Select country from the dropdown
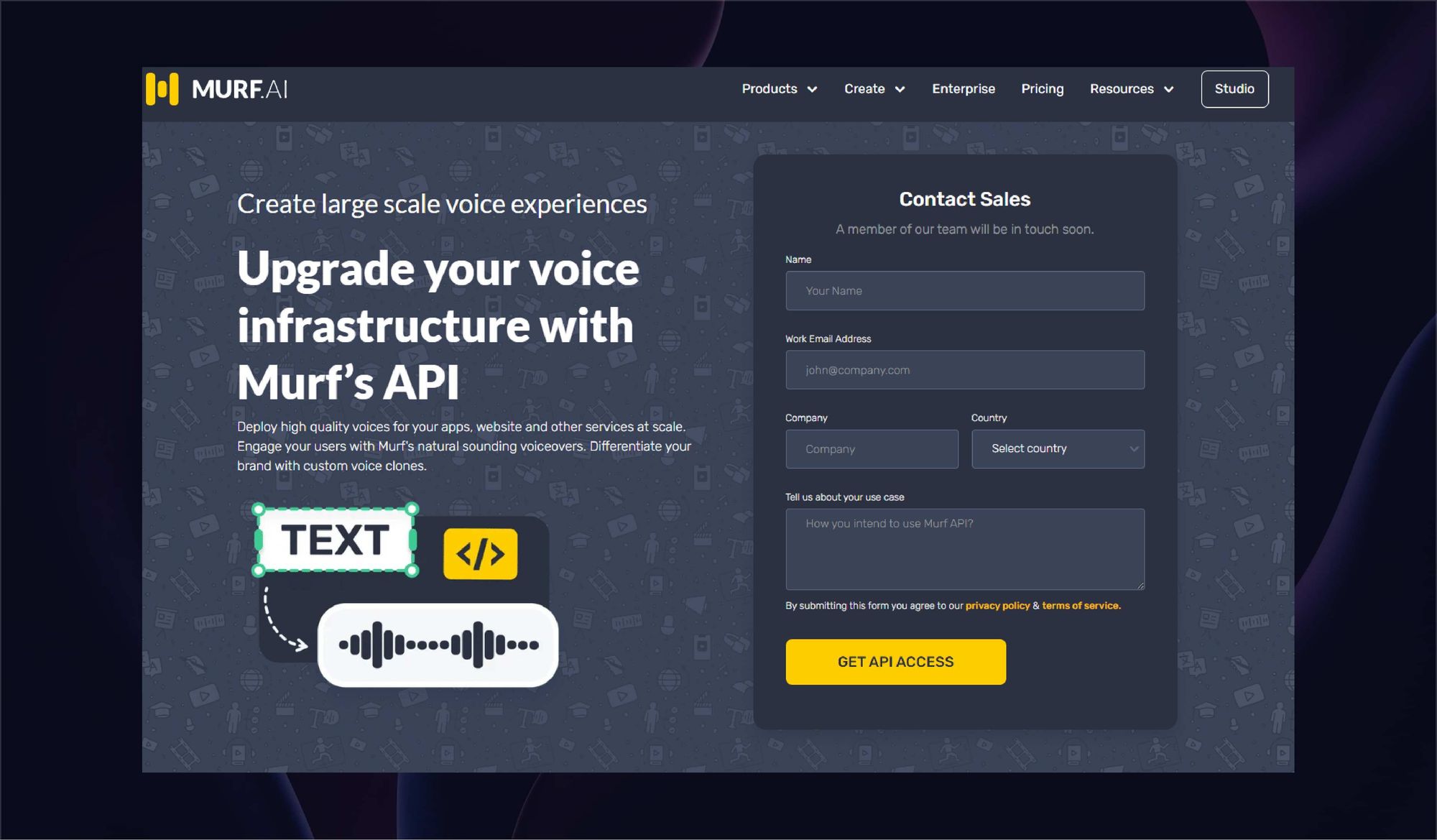 coord(1058,448)
